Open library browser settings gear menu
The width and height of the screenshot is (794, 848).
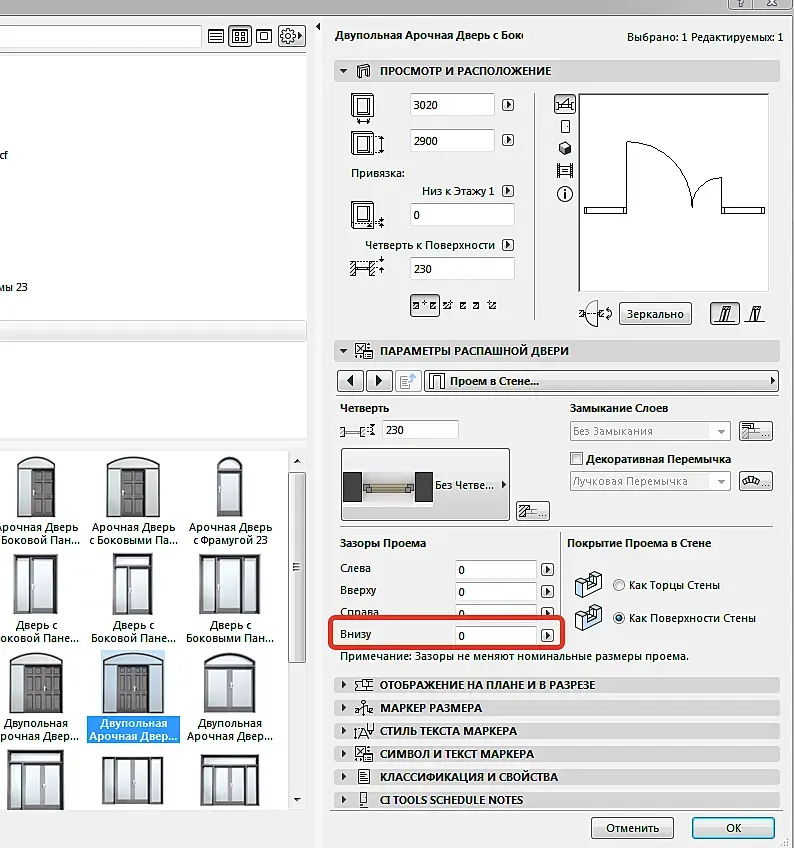pyautogui.click(x=291, y=36)
